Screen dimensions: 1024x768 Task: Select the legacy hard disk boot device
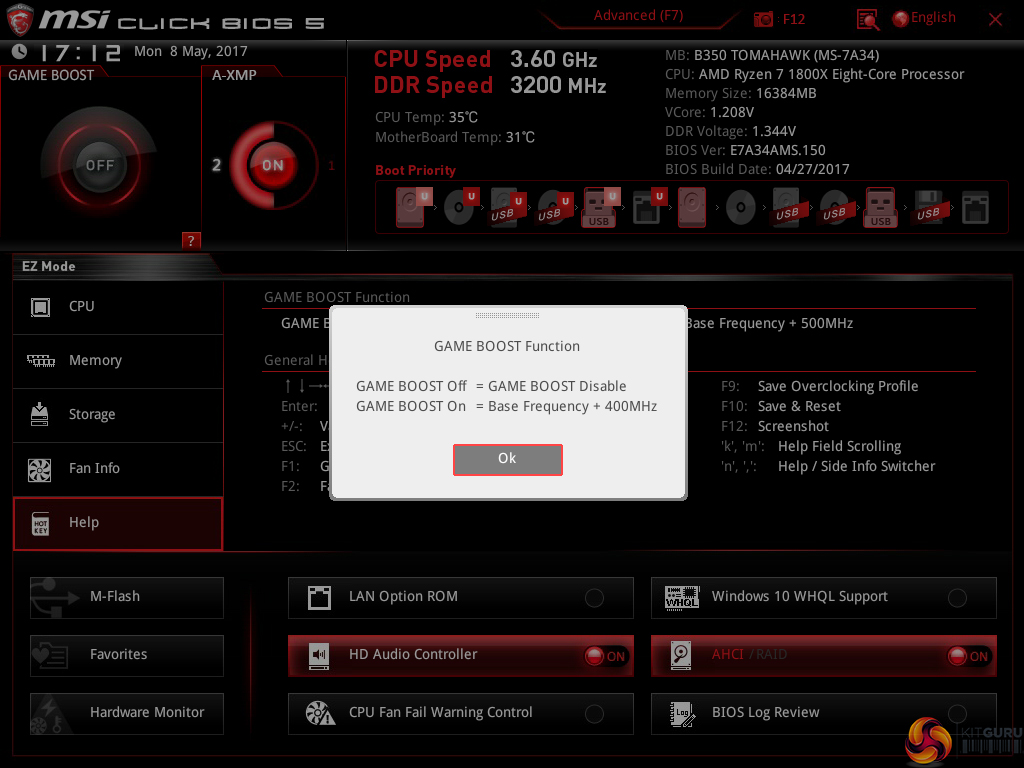pyautogui.click(x=692, y=207)
